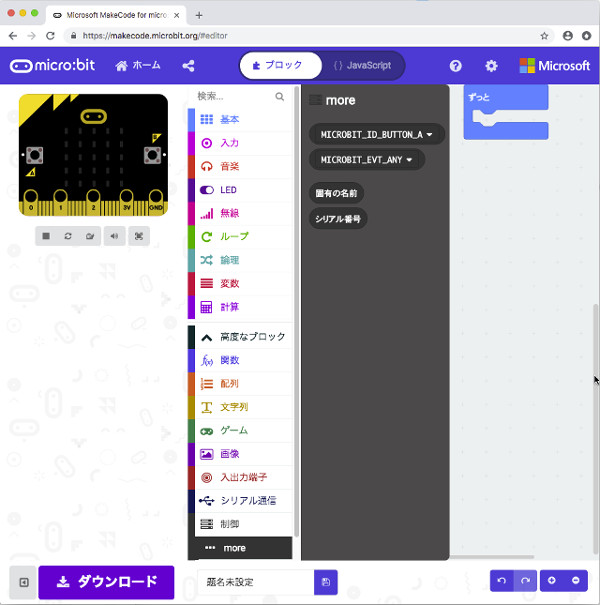This screenshot has width=600, height=605.
Task: Click the browser address bar URL
Action: point(155,36)
